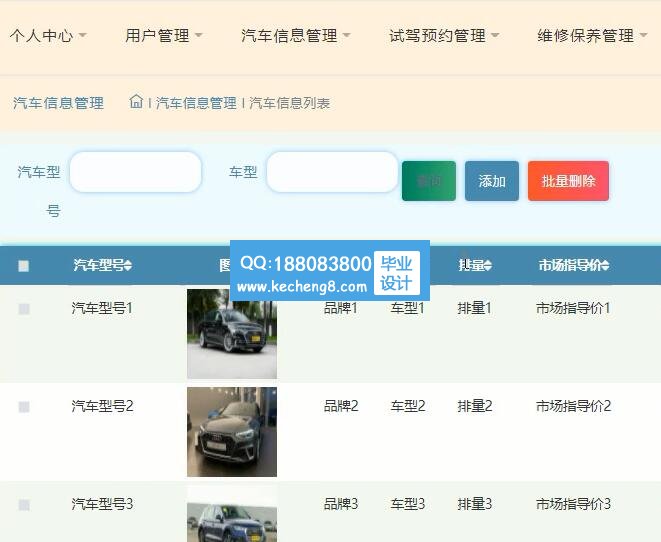
Task: Go to 汽车信息管理 breadcrumb link
Action: (196, 103)
